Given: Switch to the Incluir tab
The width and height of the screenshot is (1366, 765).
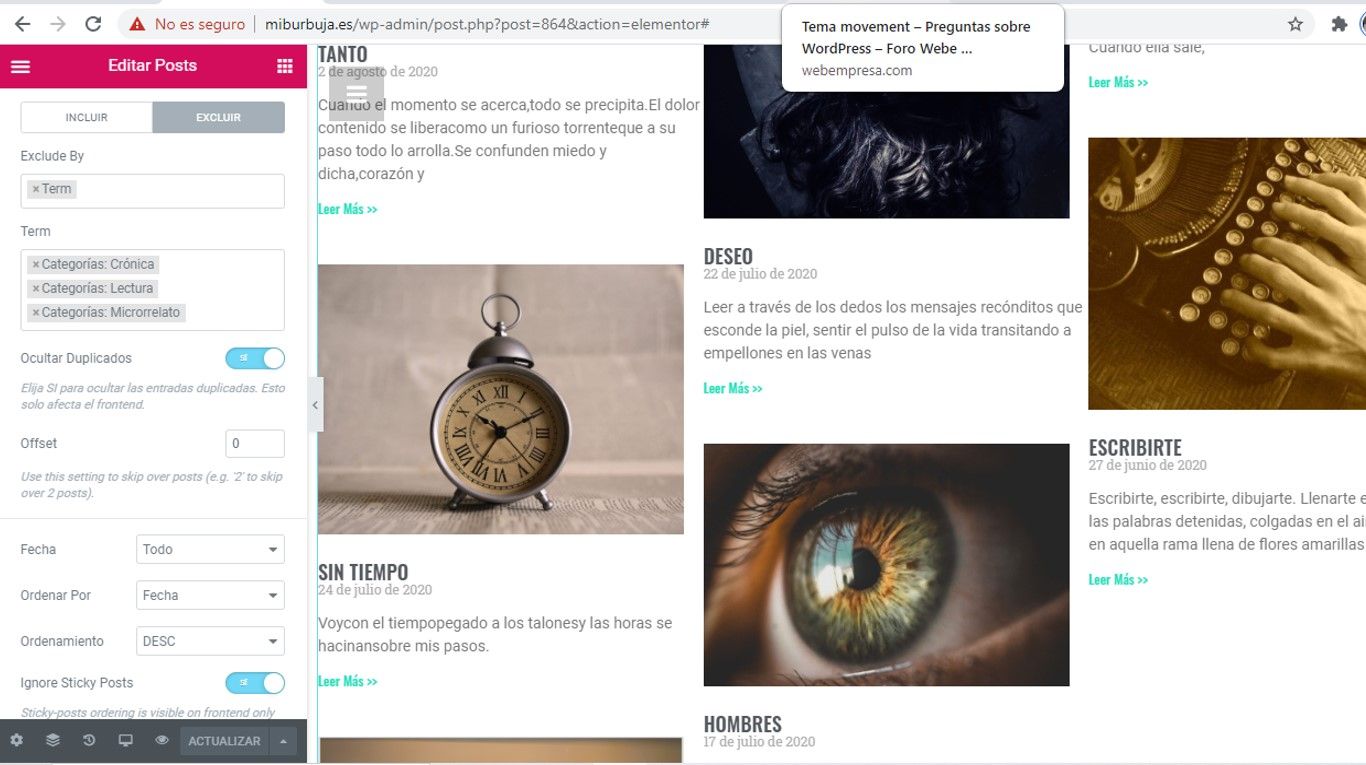Looking at the screenshot, I should 87,117.
